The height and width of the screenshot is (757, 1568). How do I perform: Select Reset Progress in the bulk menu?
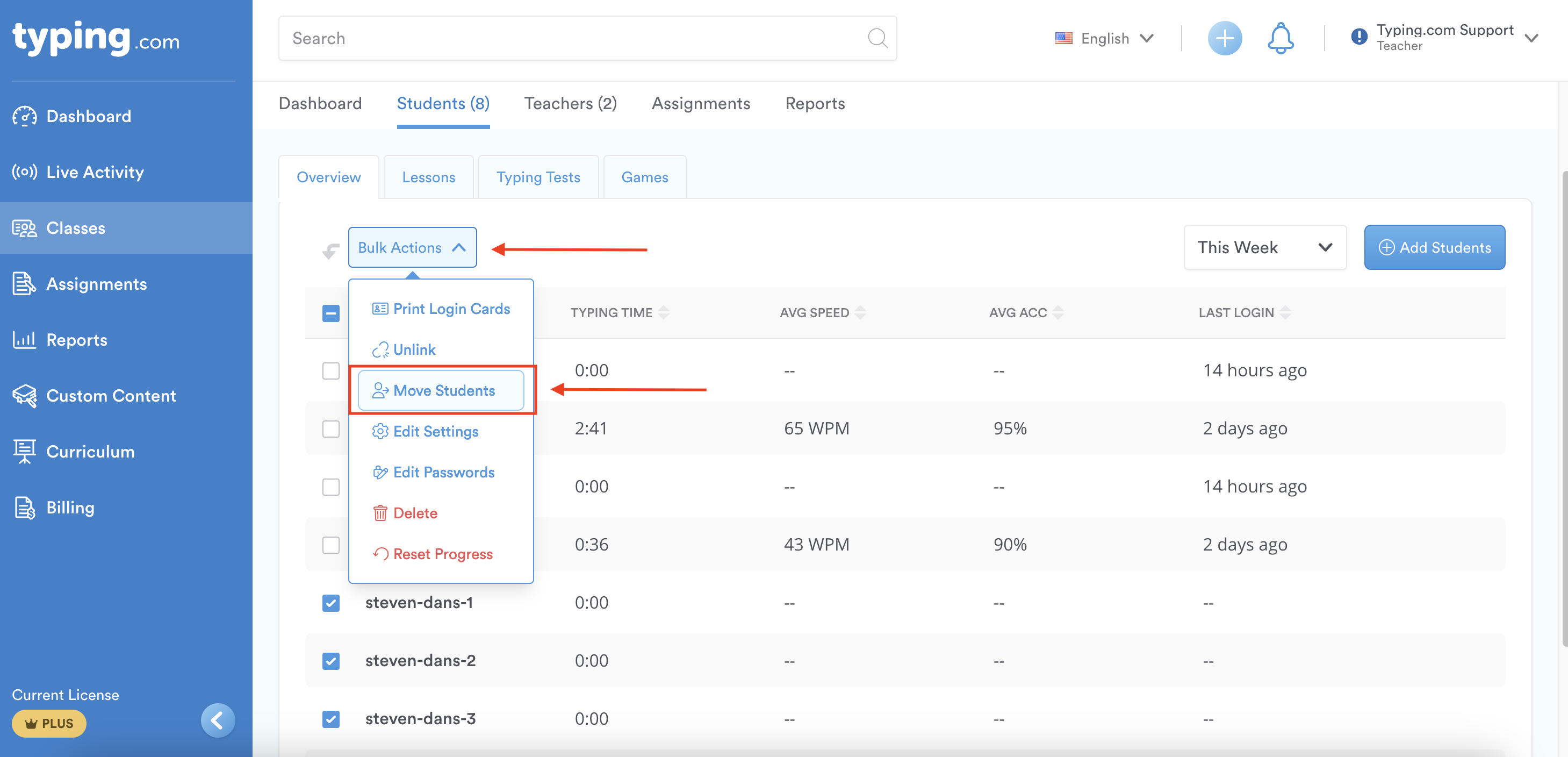(x=442, y=554)
